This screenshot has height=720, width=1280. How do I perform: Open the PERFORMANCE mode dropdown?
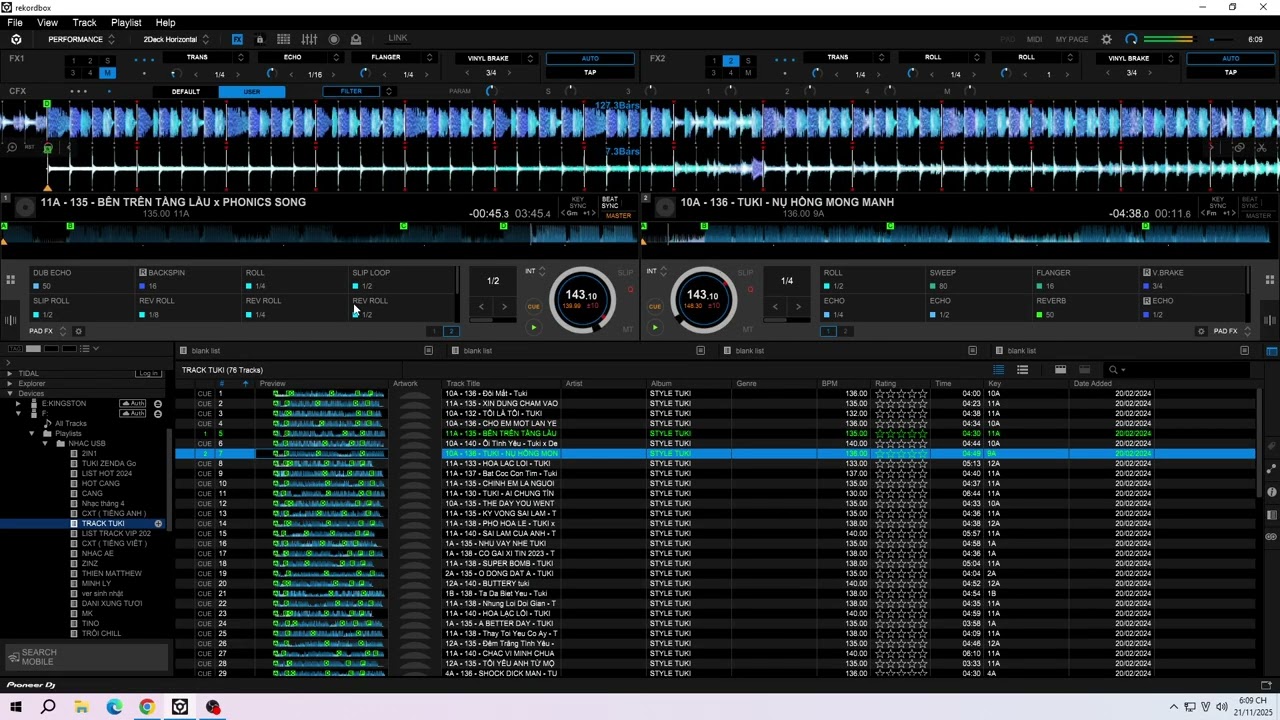(x=81, y=39)
